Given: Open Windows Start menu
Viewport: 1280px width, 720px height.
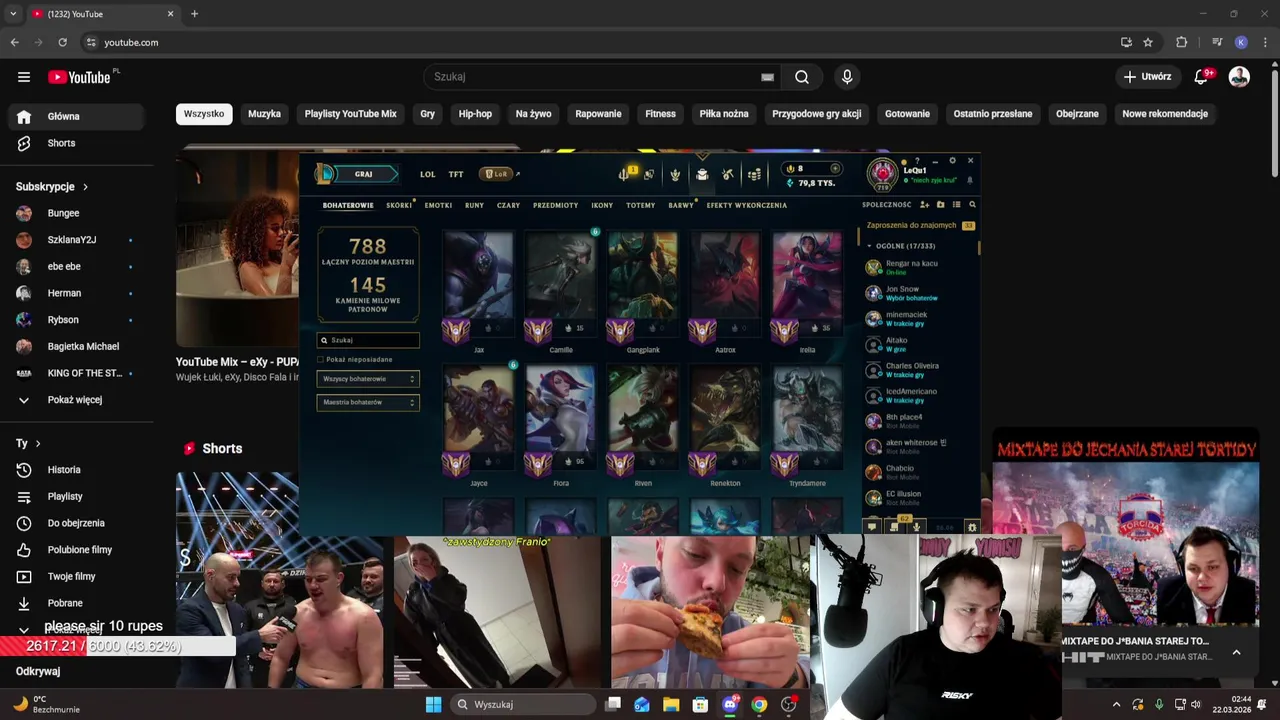Looking at the screenshot, I should [x=433, y=704].
